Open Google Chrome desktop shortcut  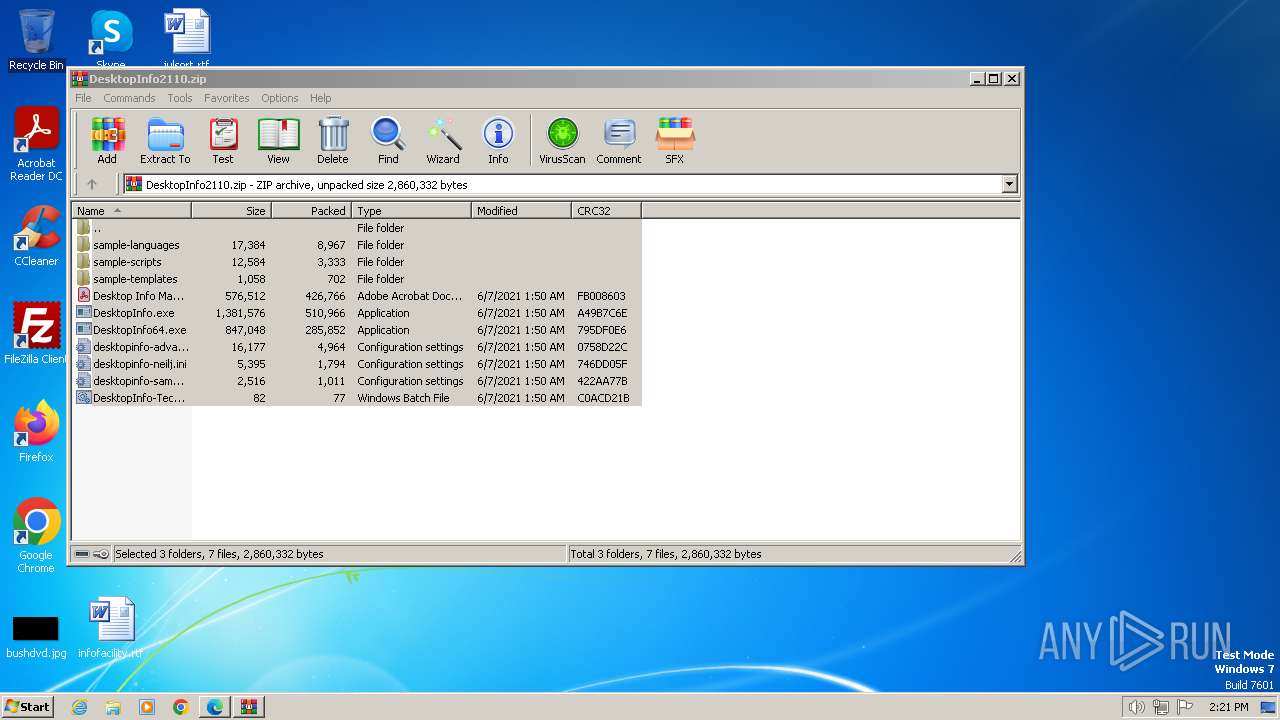pos(36,536)
